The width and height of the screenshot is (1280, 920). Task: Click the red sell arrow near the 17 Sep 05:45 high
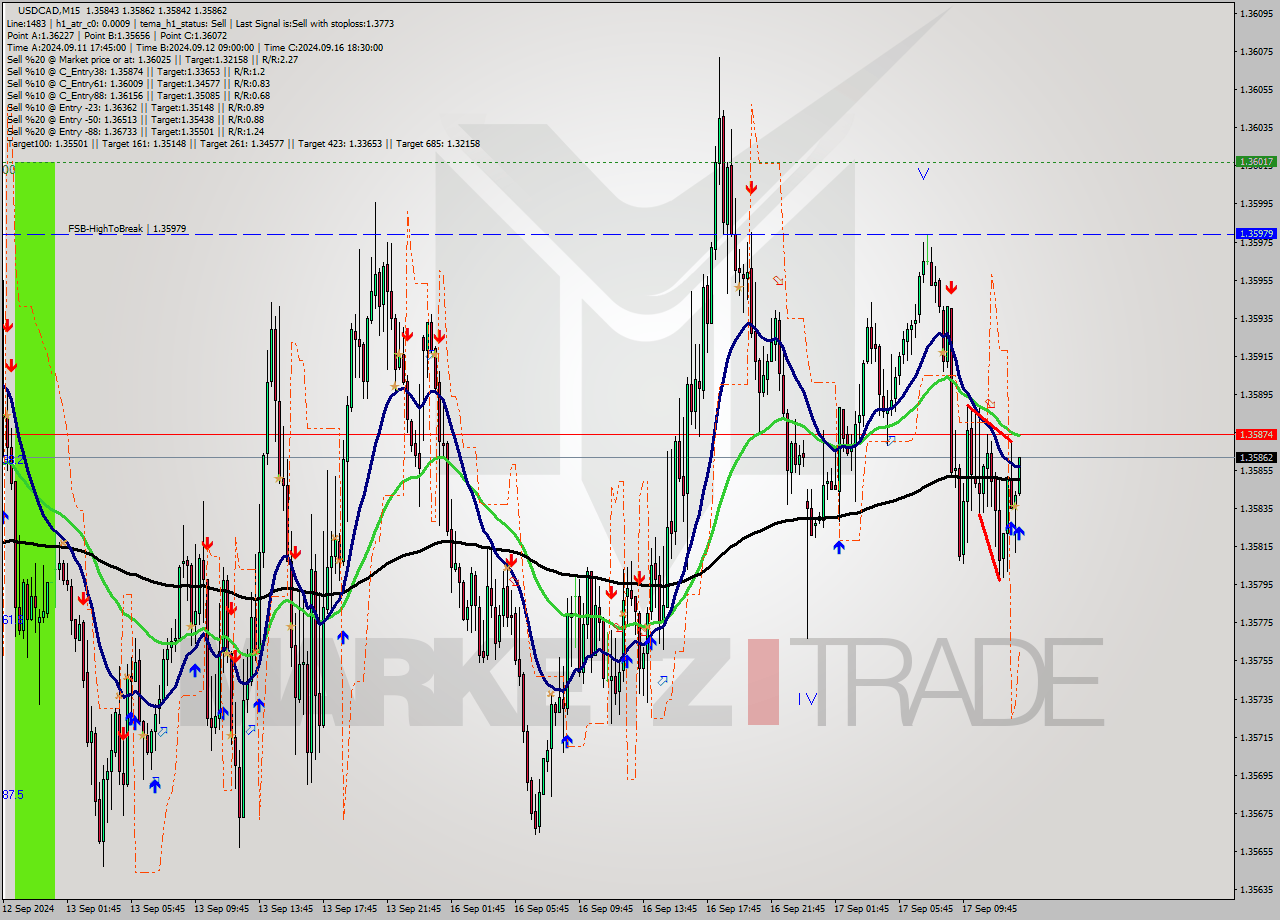point(951,287)
